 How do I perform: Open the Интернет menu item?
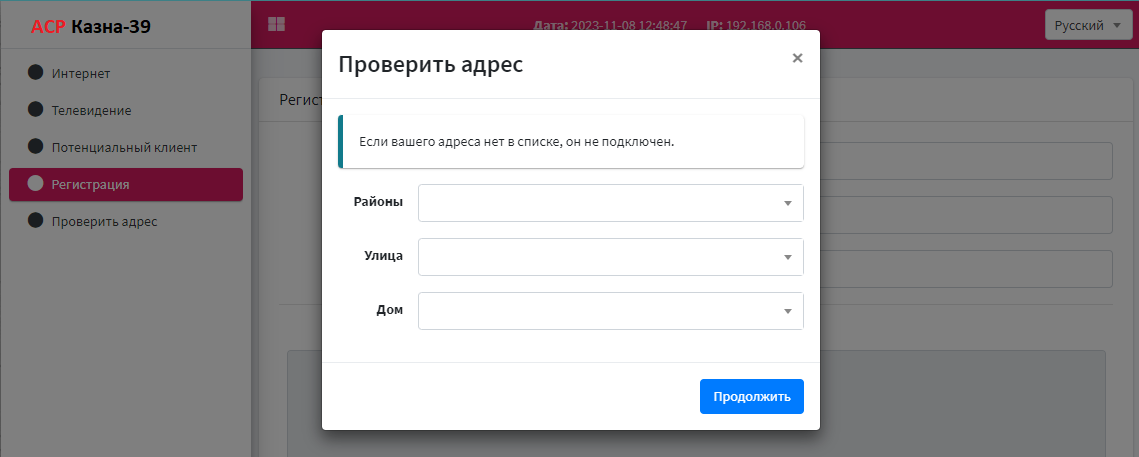pos(81,73)
